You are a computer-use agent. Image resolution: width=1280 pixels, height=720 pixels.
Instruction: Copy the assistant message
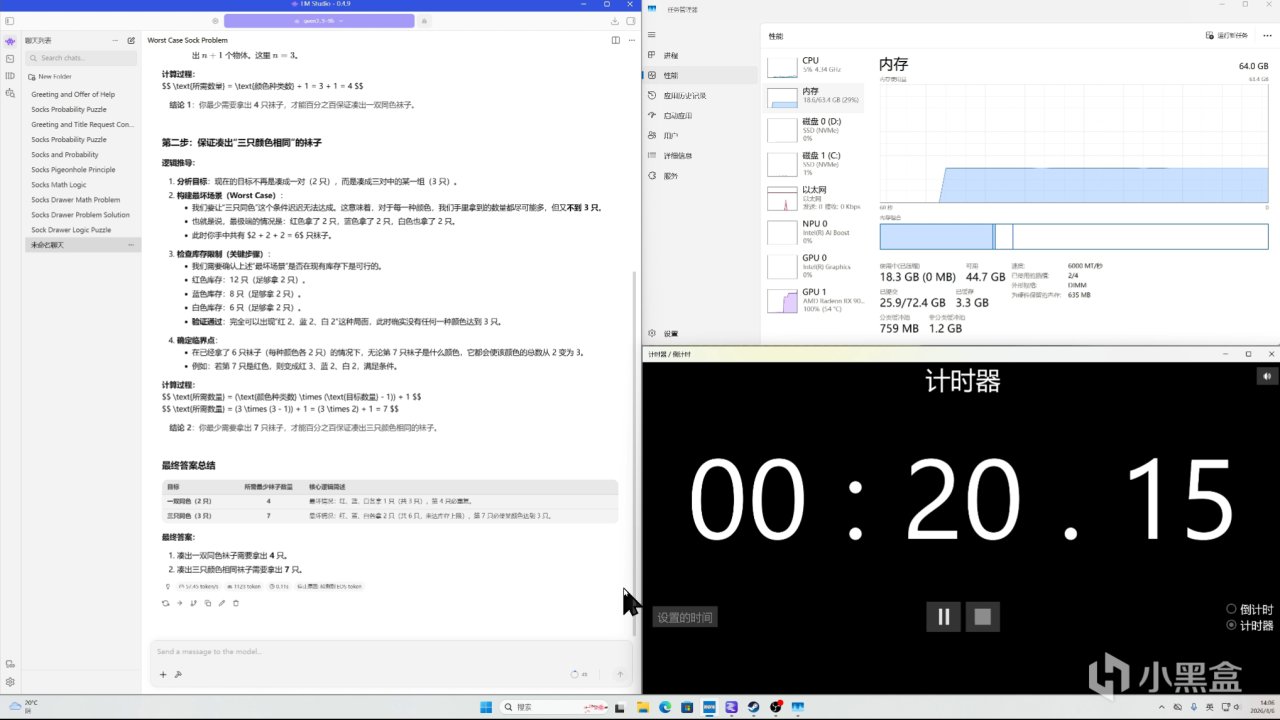(208, 603)
